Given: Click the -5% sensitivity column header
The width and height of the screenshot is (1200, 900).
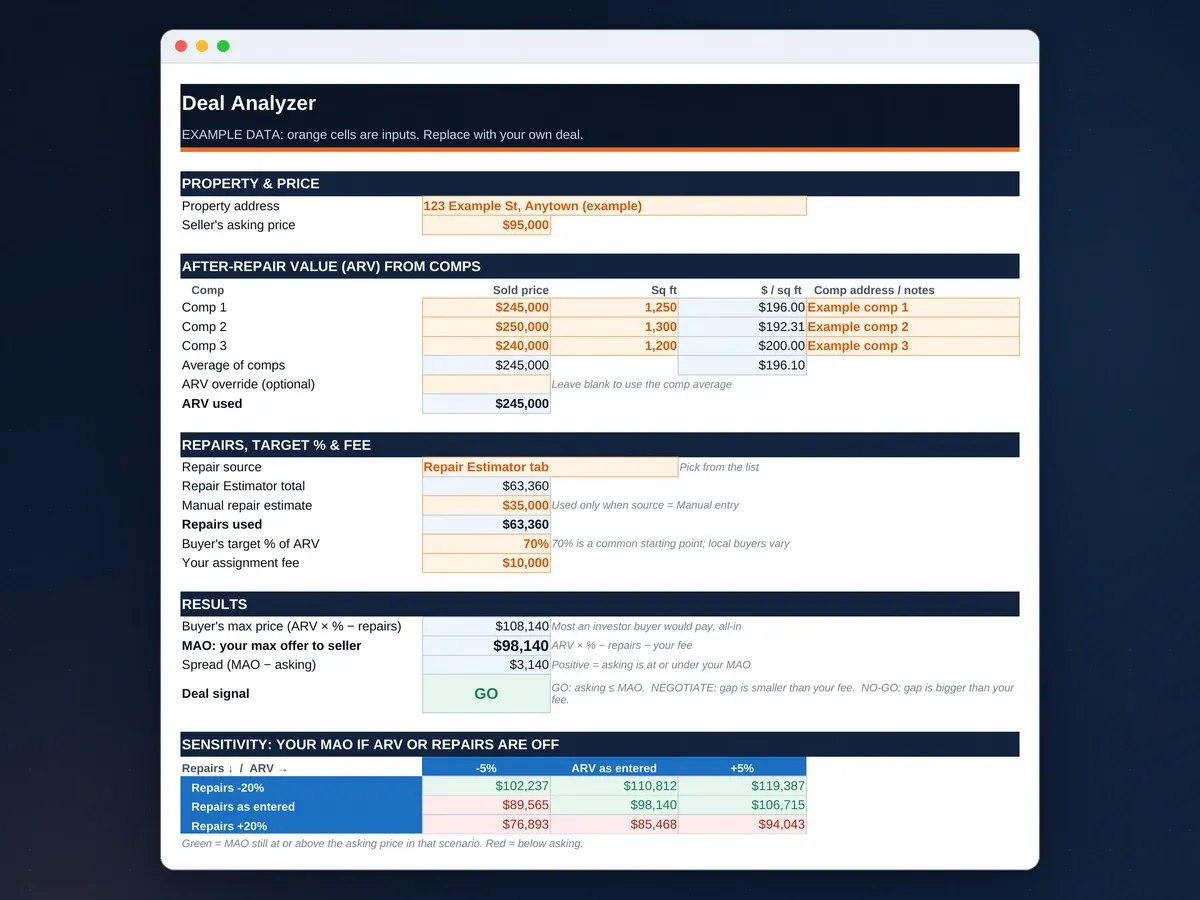Looking at the screenshot, I should pyautogui.click(x=486, y=768).
